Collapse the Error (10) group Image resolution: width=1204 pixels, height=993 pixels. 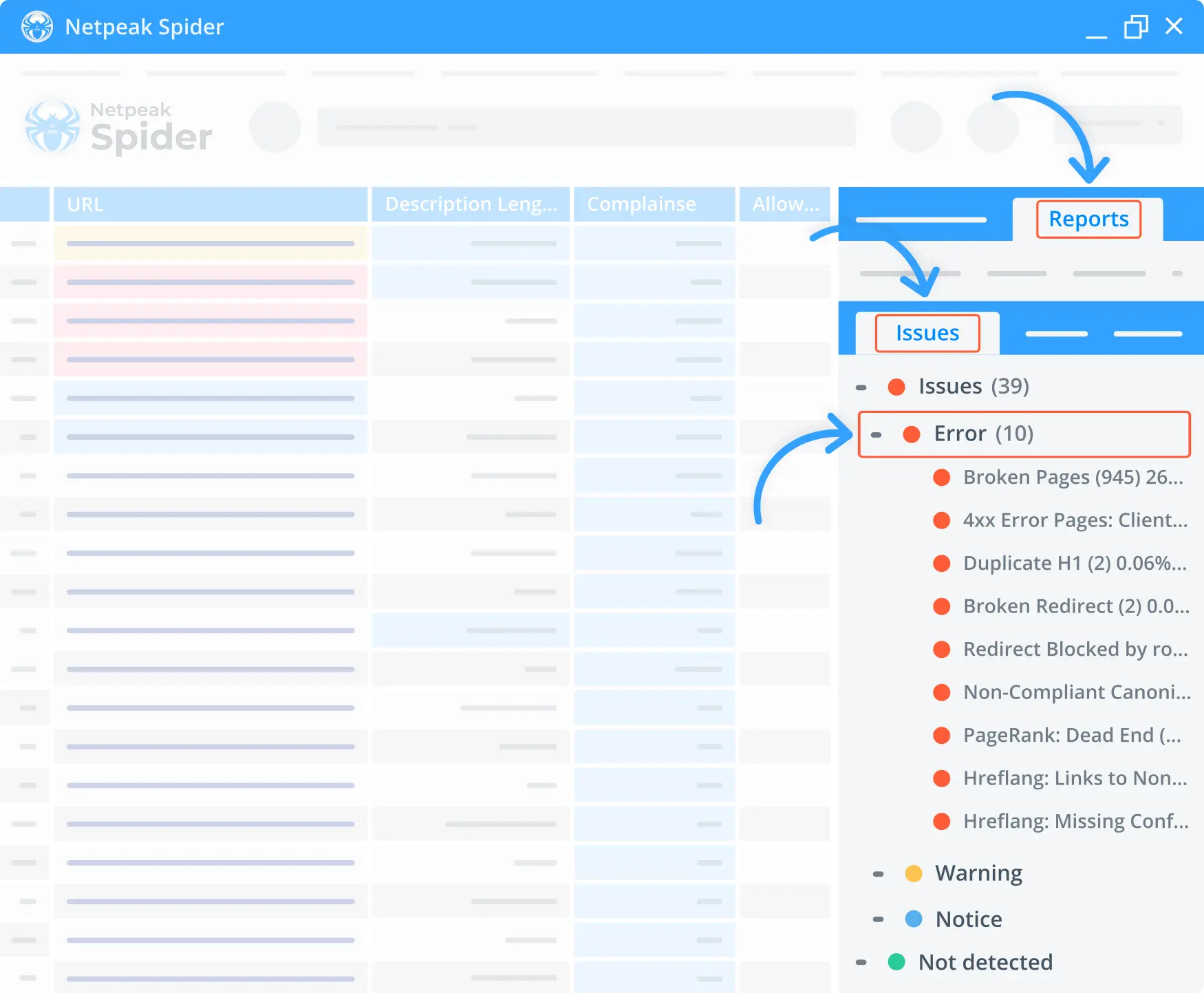[876, 435]
